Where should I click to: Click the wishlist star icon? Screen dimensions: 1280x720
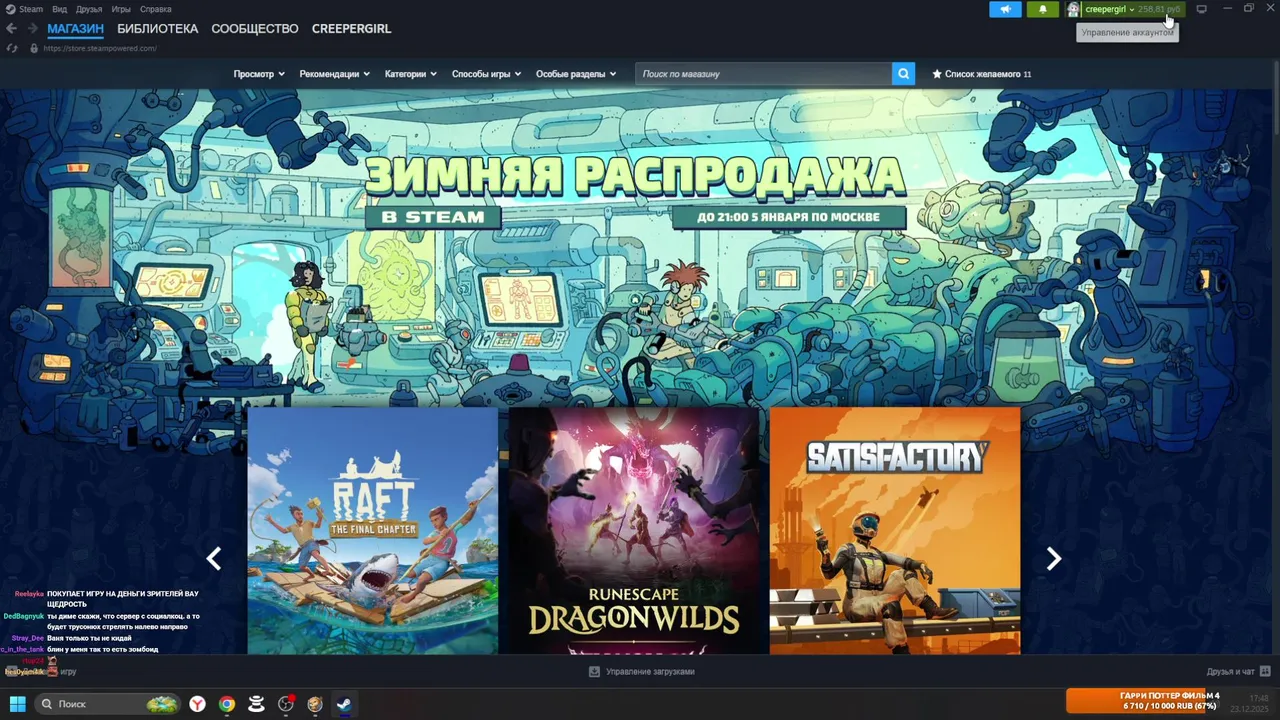(937, 74)
